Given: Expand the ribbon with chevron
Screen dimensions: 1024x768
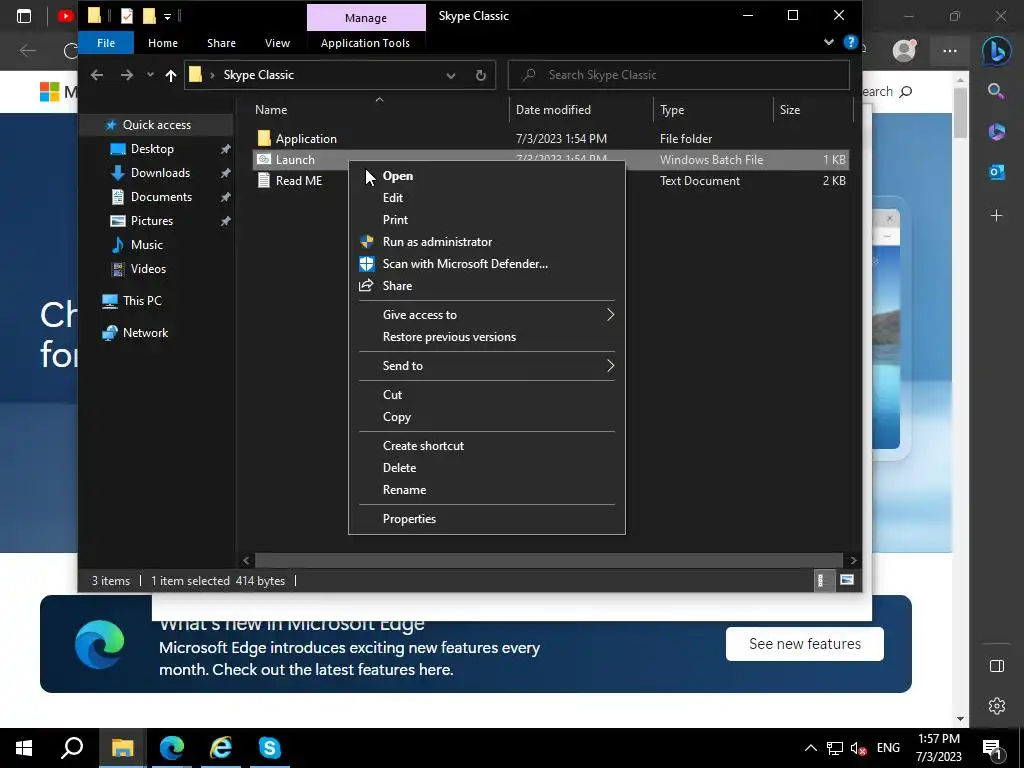Looking at the screenshot, I should pos(829,42).
